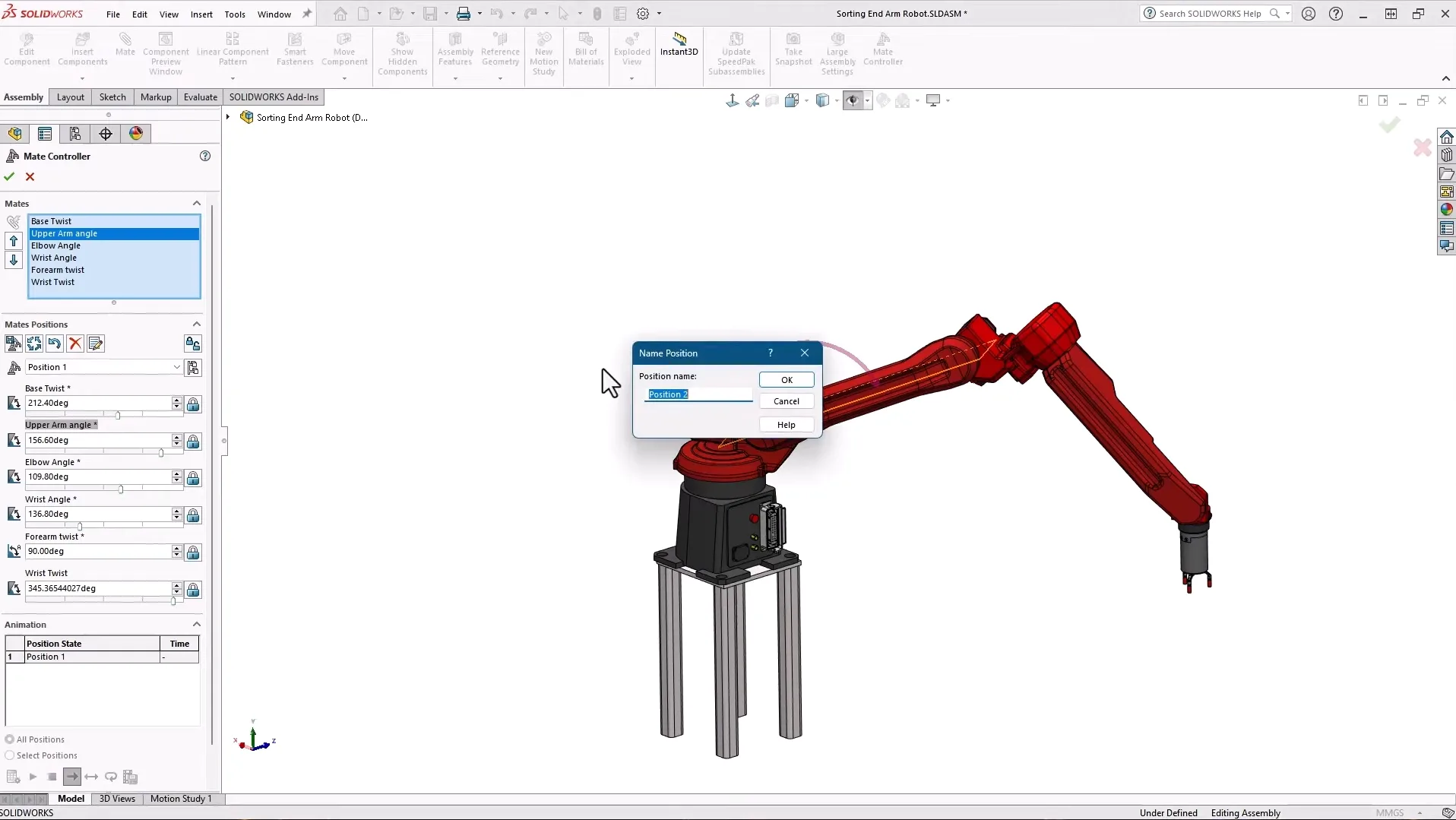
Task: Switch to the Evaluate tab
Action: [x=200, y=97]
